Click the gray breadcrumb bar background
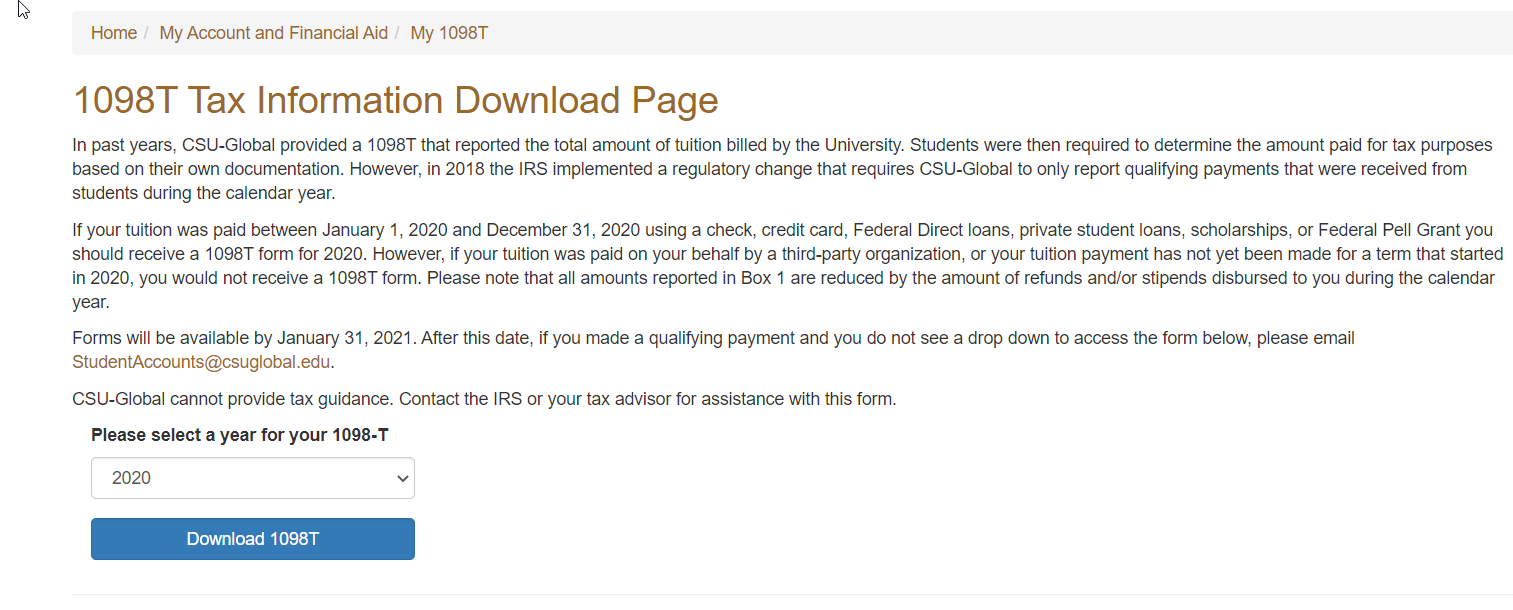The width and height of the screenshot is (1513, 610). pos(1000,33)
